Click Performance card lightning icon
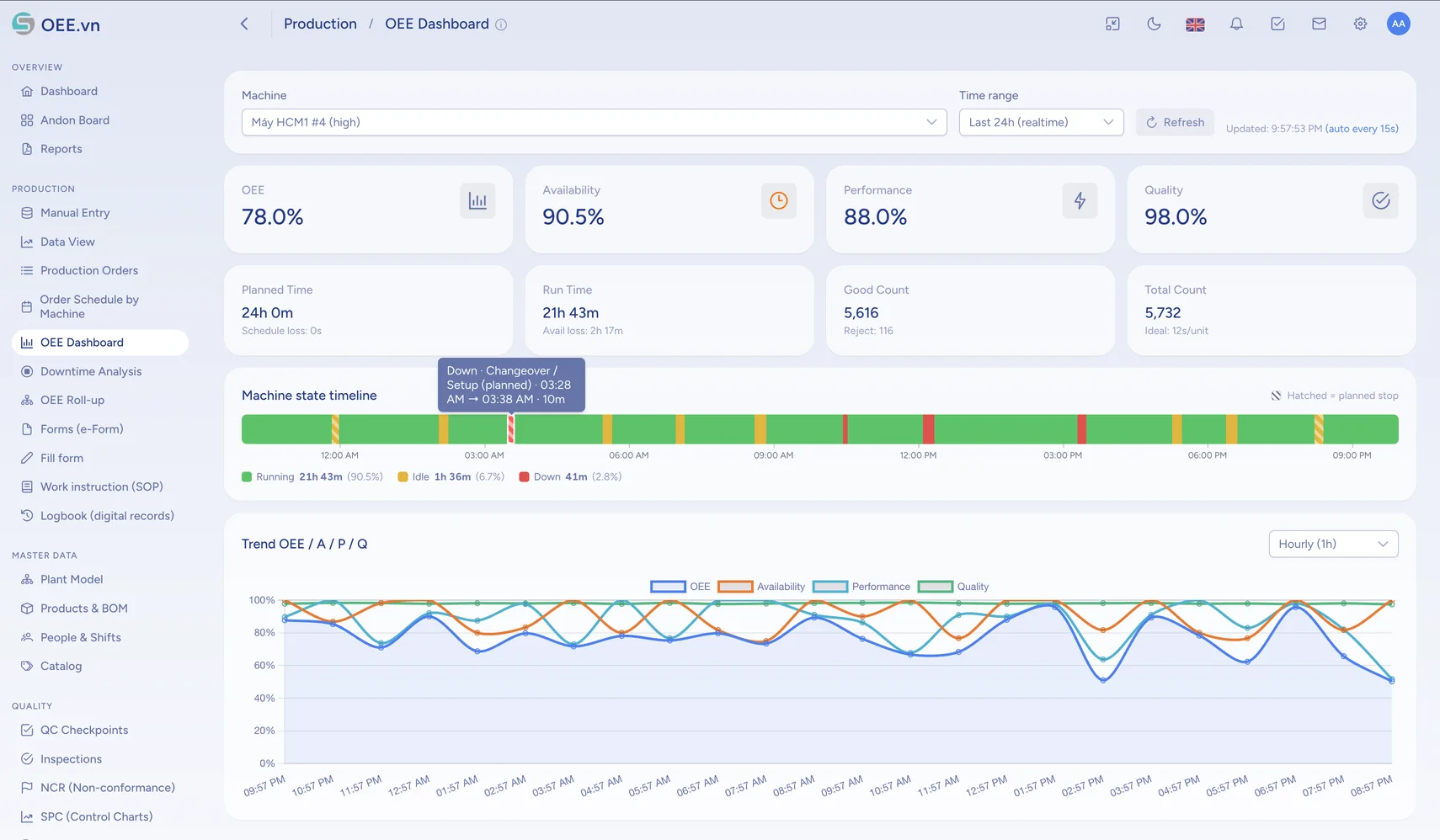 click(x=1080, y=200)
